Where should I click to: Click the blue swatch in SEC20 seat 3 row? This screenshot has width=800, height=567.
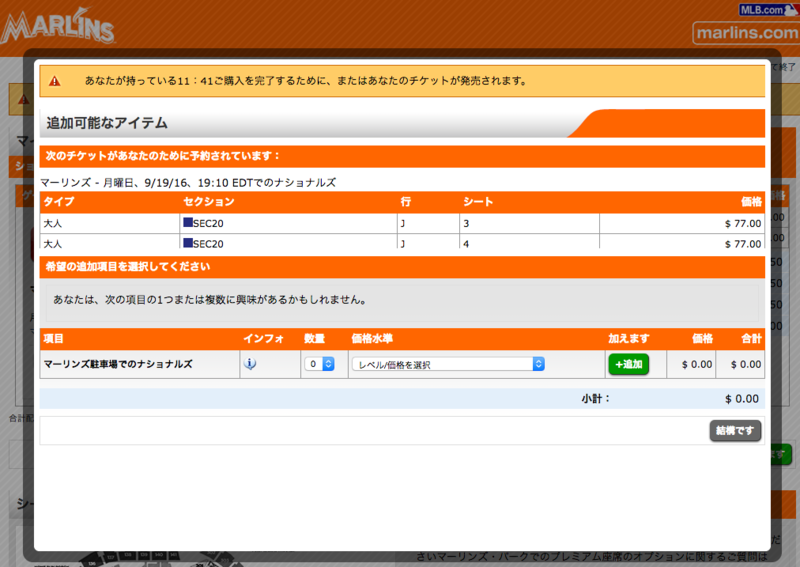click(x=188, y=223)
